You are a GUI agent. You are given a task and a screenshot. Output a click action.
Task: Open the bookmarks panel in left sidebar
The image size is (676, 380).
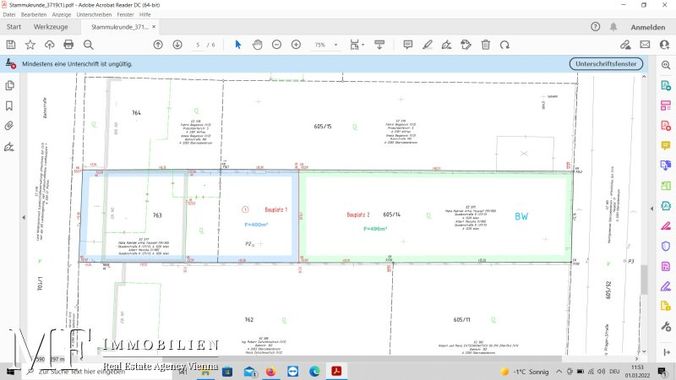pyautogui.click(x=9, y=106)
